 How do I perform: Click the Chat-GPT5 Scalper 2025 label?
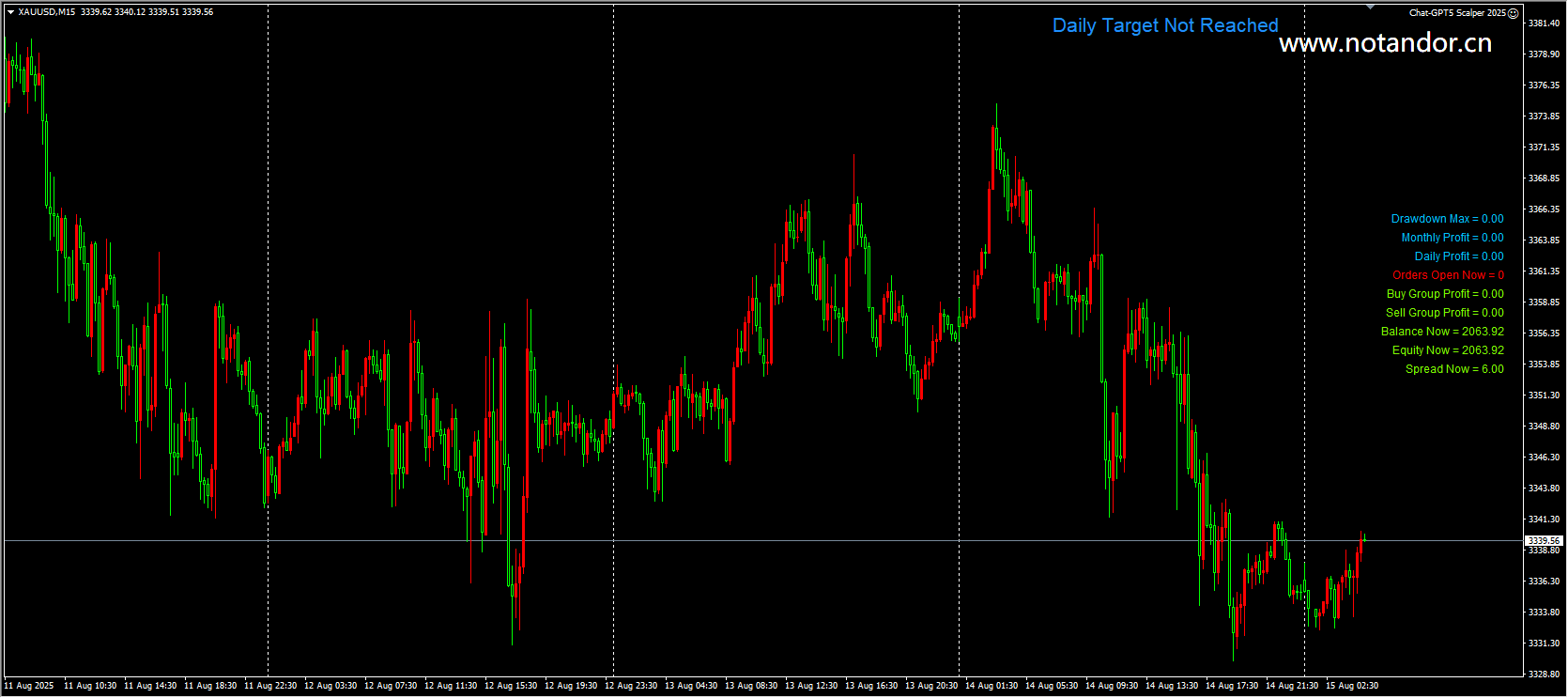tap(1457, 13)
